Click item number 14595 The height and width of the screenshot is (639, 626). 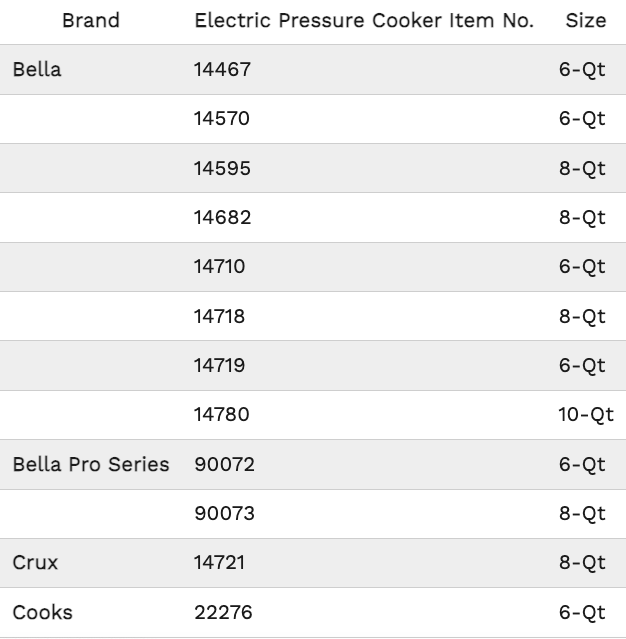223,168
